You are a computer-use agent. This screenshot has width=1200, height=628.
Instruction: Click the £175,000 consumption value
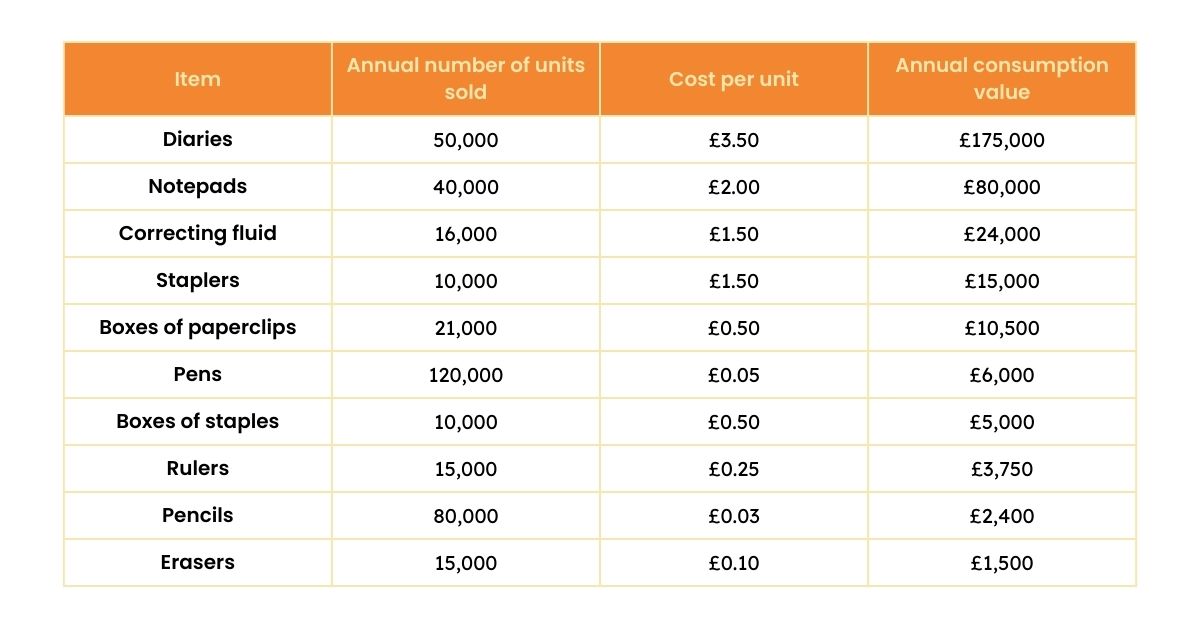[x=1001, y=140]
